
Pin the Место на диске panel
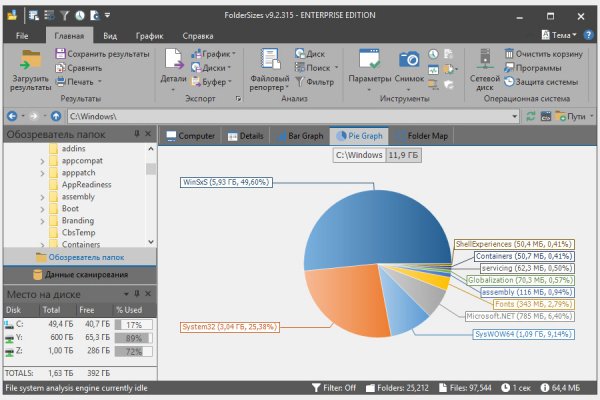coord(137,294)
